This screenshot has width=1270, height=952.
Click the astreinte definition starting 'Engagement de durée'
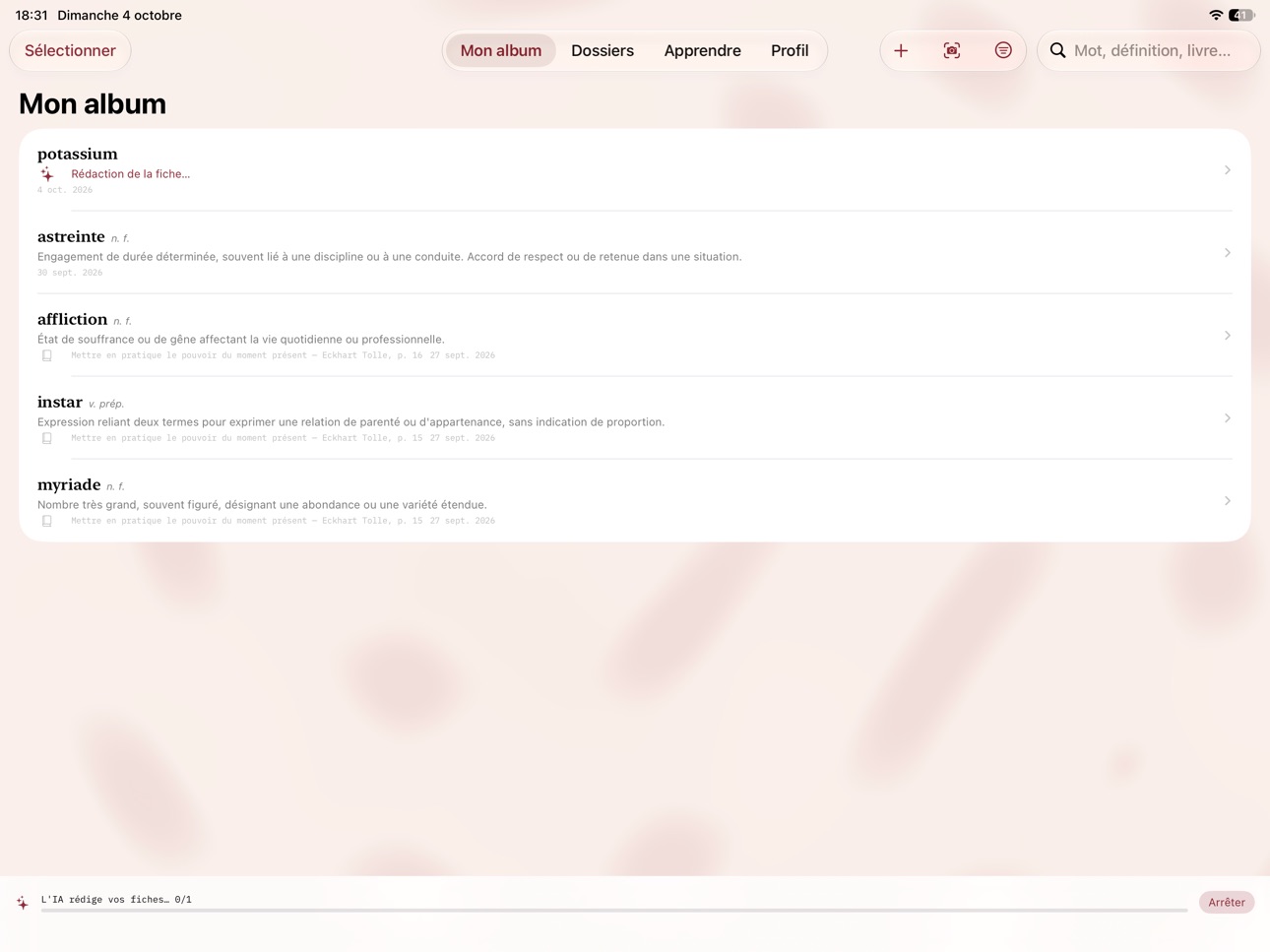coord(390,257)
